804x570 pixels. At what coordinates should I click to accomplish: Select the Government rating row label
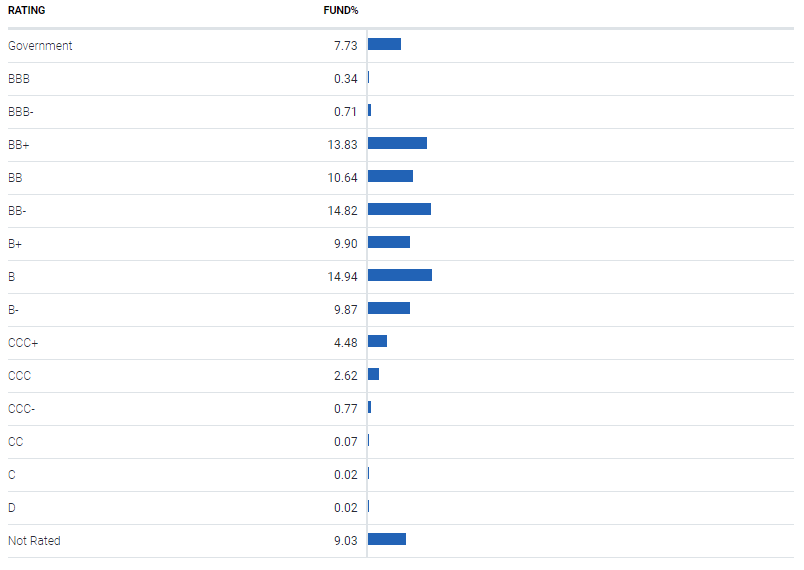click(40, 46)
